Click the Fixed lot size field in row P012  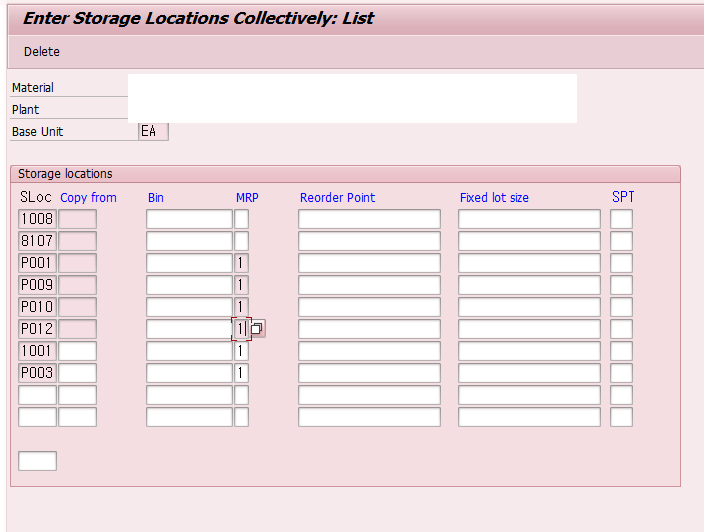(529, 329)
